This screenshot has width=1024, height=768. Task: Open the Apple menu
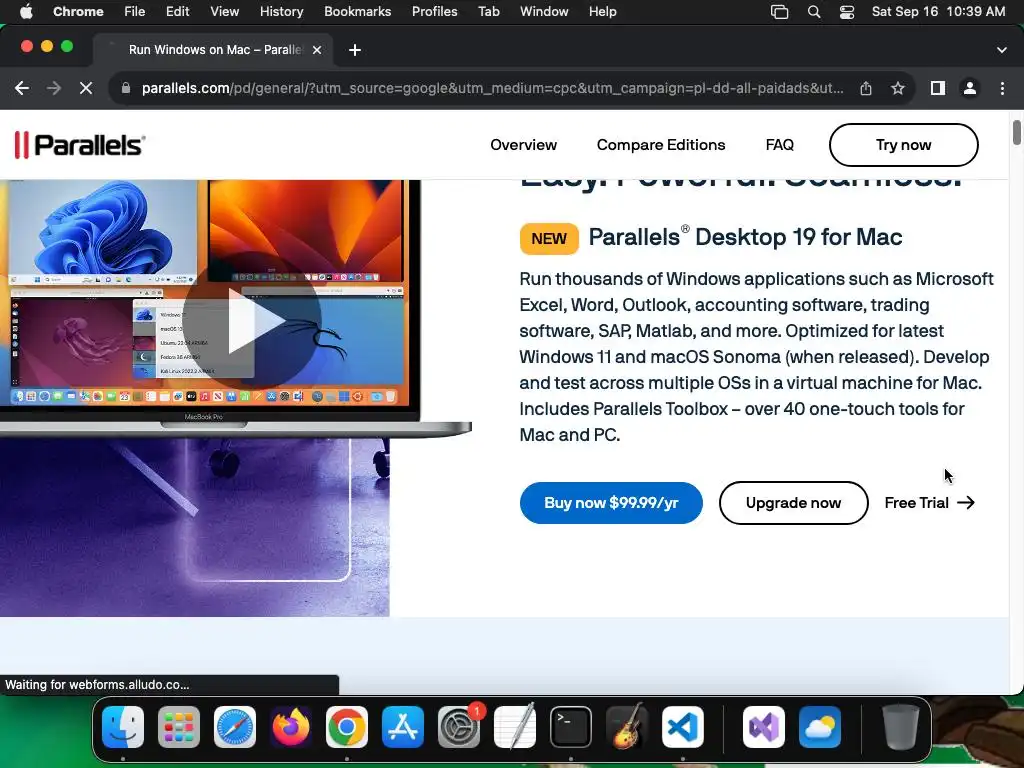click(26, 12)
